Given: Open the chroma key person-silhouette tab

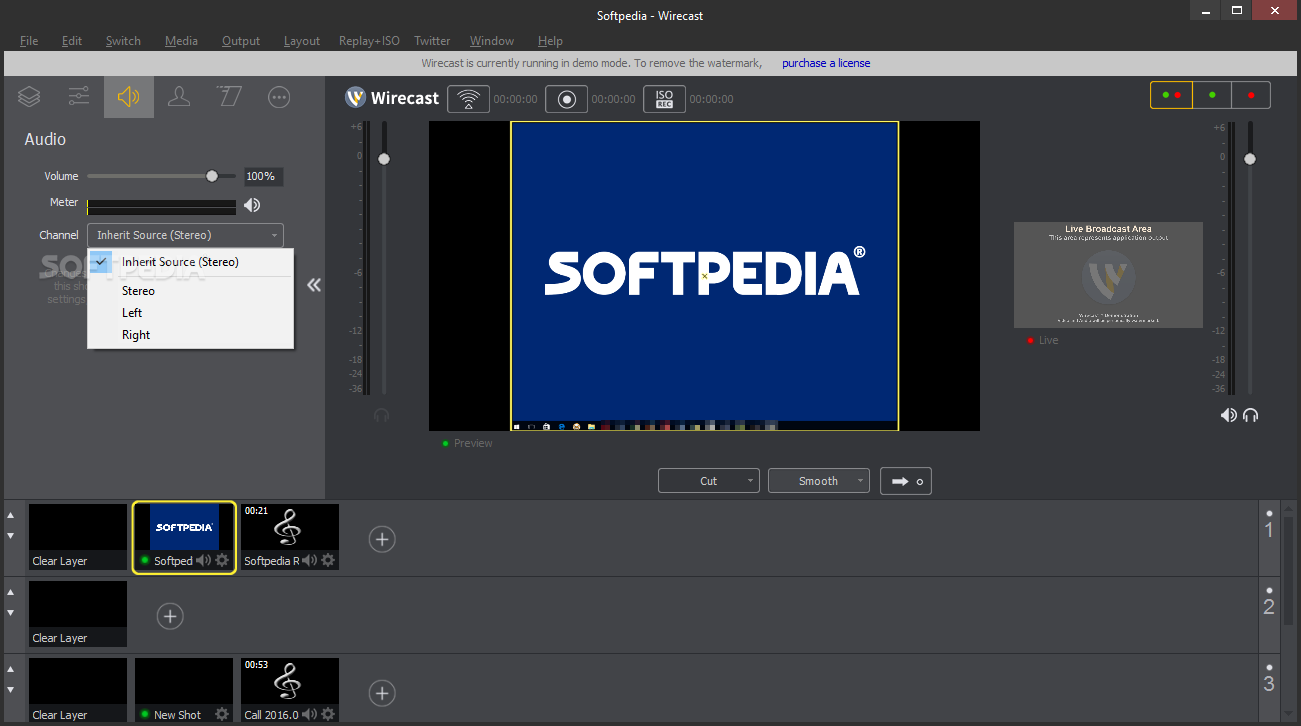Looking at the screenshot, I should coord(179,97).
